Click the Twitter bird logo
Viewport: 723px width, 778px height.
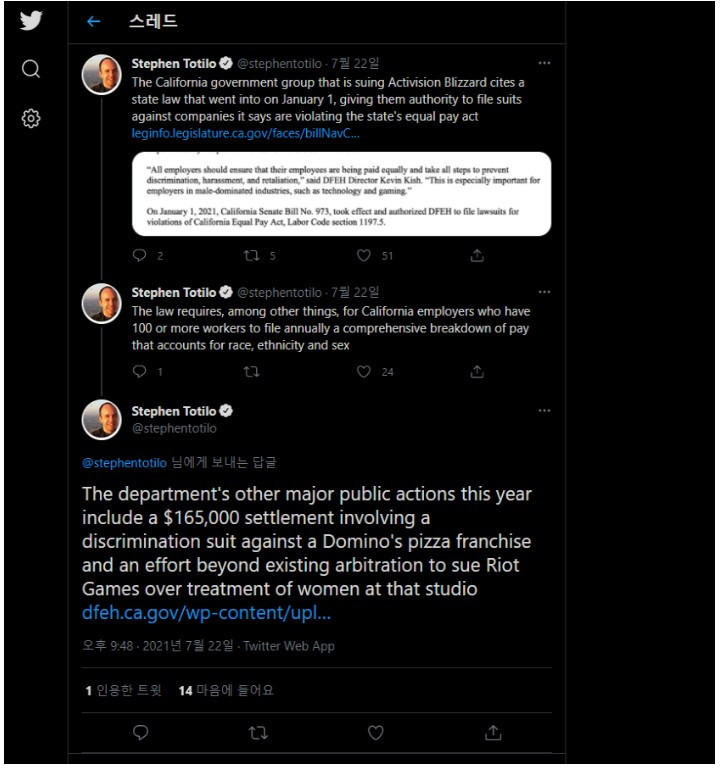pyautogui.click(x=30, y=22)
